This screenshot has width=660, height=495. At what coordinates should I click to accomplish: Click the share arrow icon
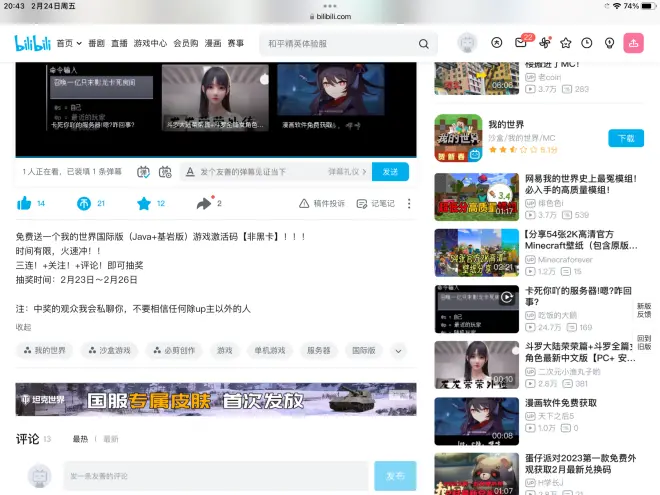(x=204, y=203)
